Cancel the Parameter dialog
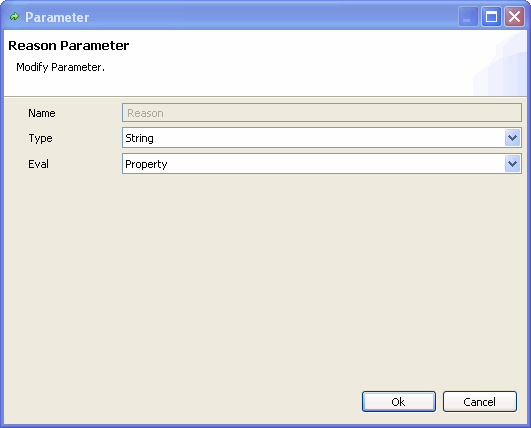The height and width of the screenshot is (428, 531). (x=480, y=402)
